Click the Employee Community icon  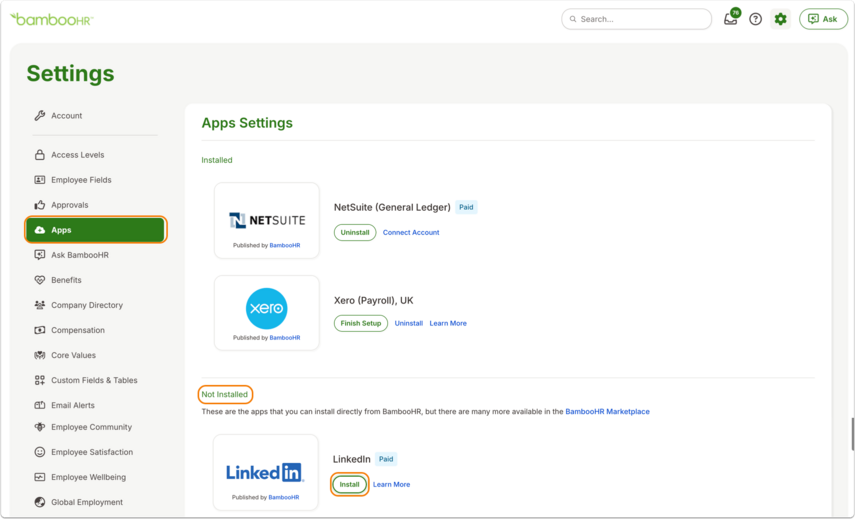[40, 427]
